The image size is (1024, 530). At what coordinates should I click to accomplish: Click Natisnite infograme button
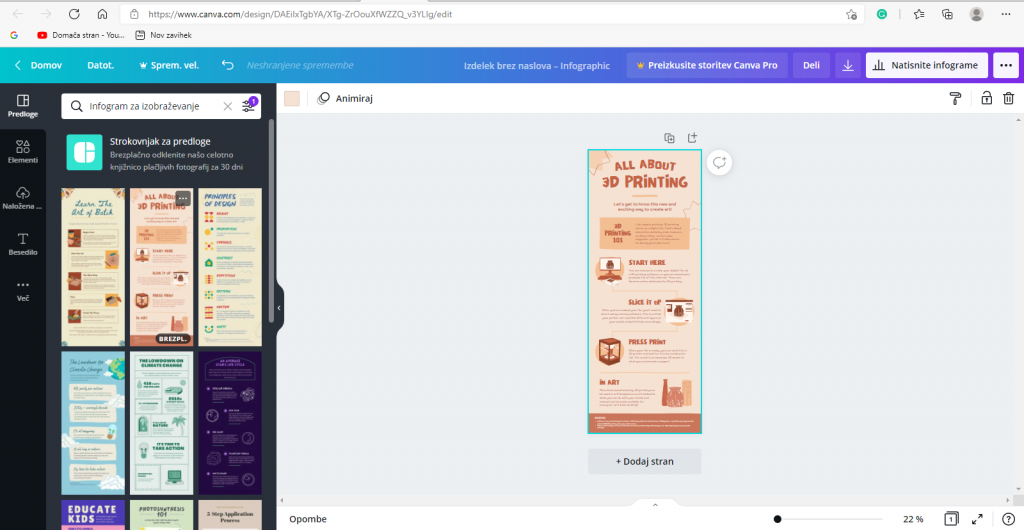click(x=927, y=65)
